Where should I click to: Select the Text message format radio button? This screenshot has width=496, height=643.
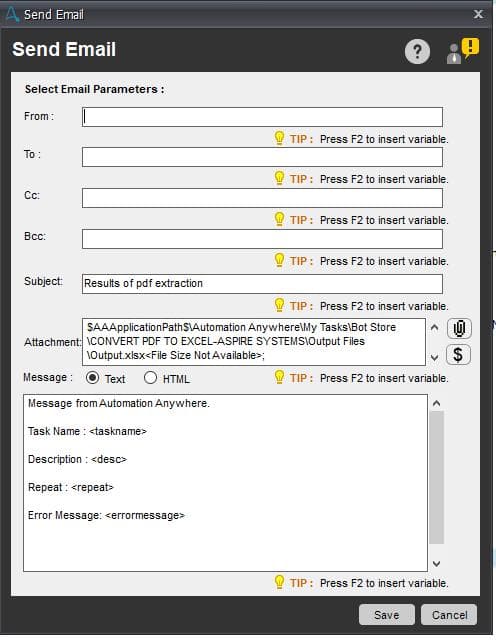pyautogui.click(x=92, y=377)
